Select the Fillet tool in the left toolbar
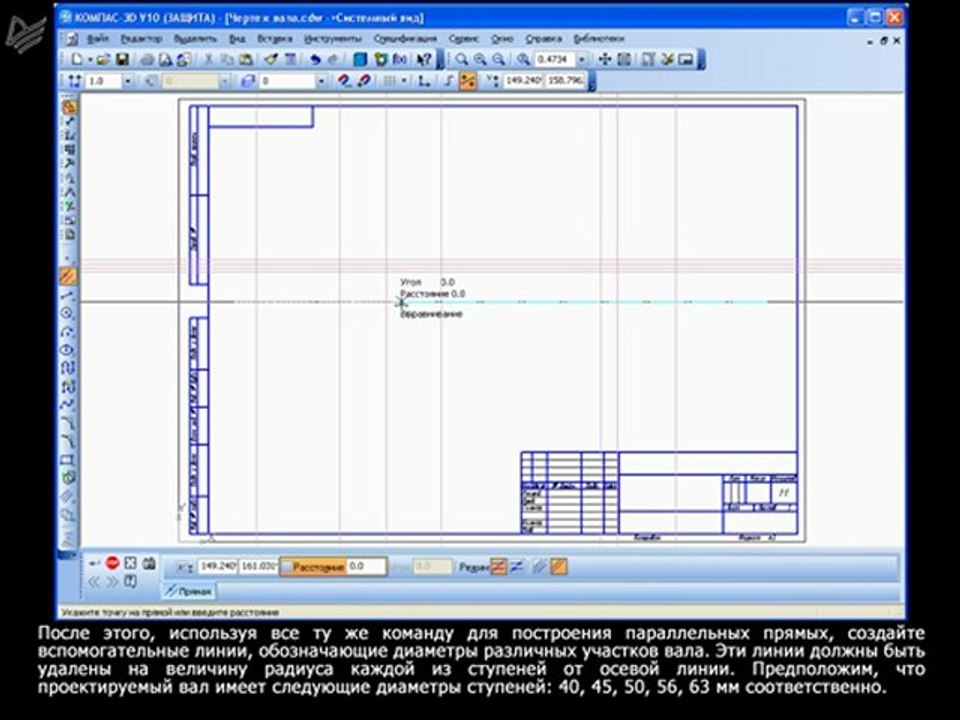 point(69,441)
